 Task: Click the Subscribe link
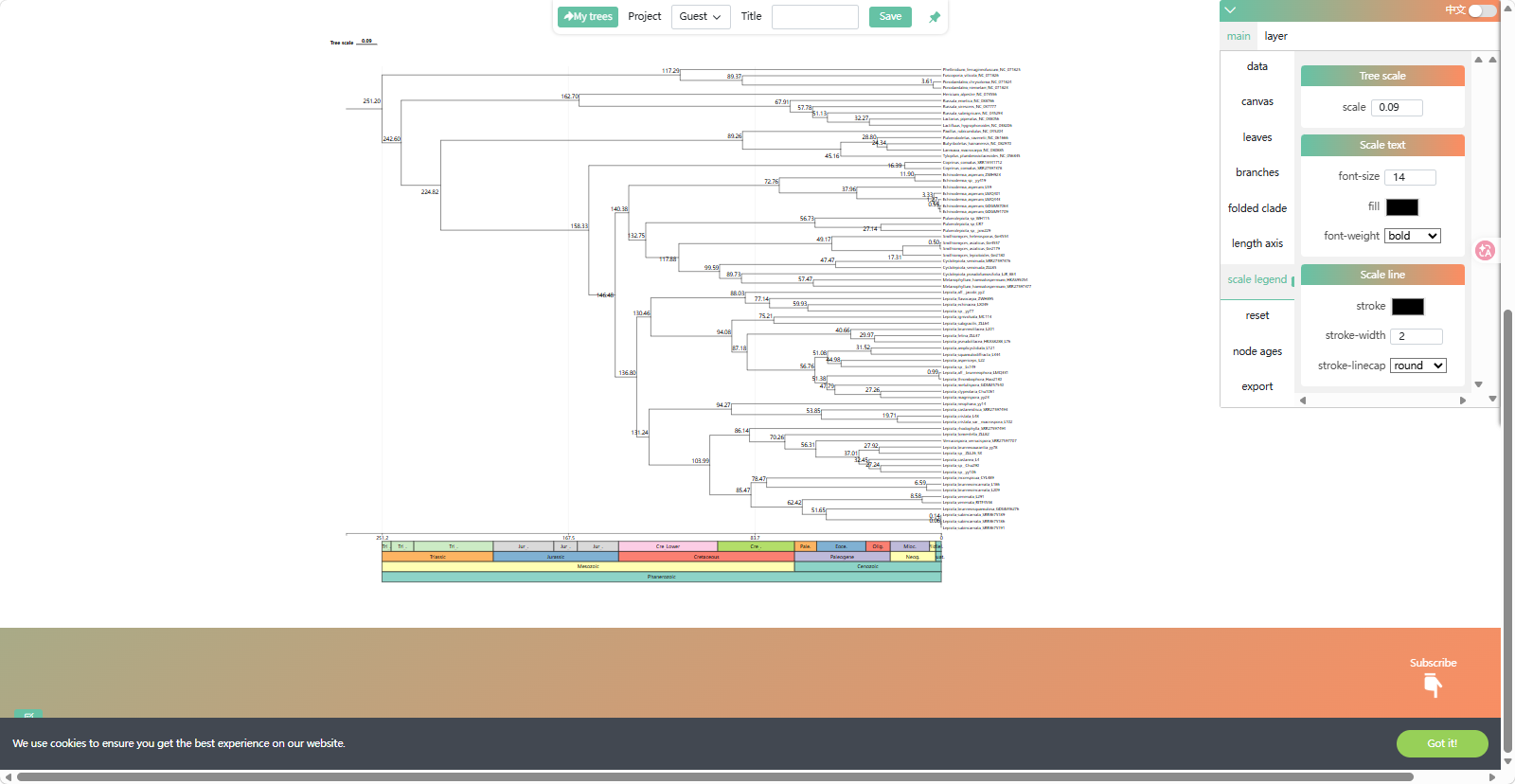[1433, 663]
